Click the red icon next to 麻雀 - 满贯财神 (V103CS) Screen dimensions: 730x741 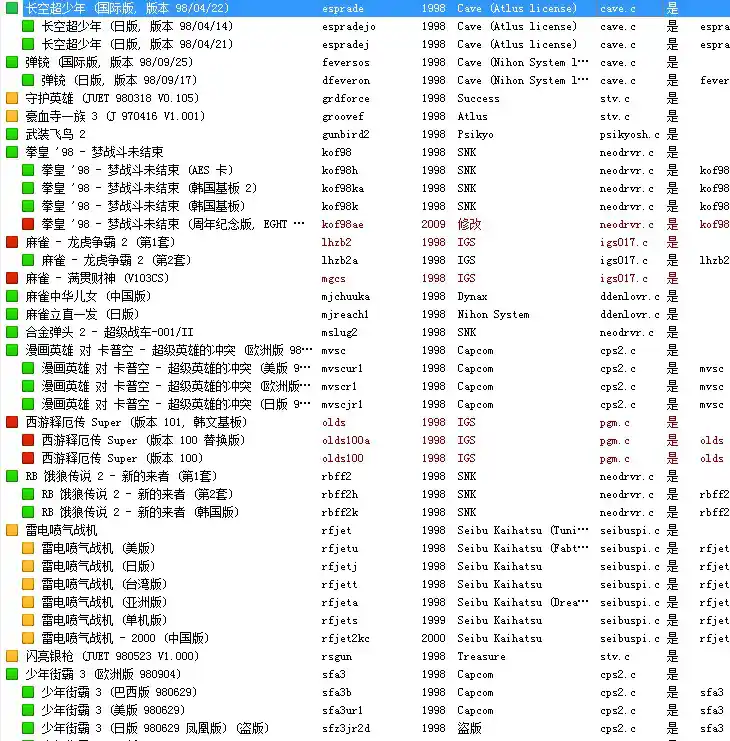click(12, 279)
